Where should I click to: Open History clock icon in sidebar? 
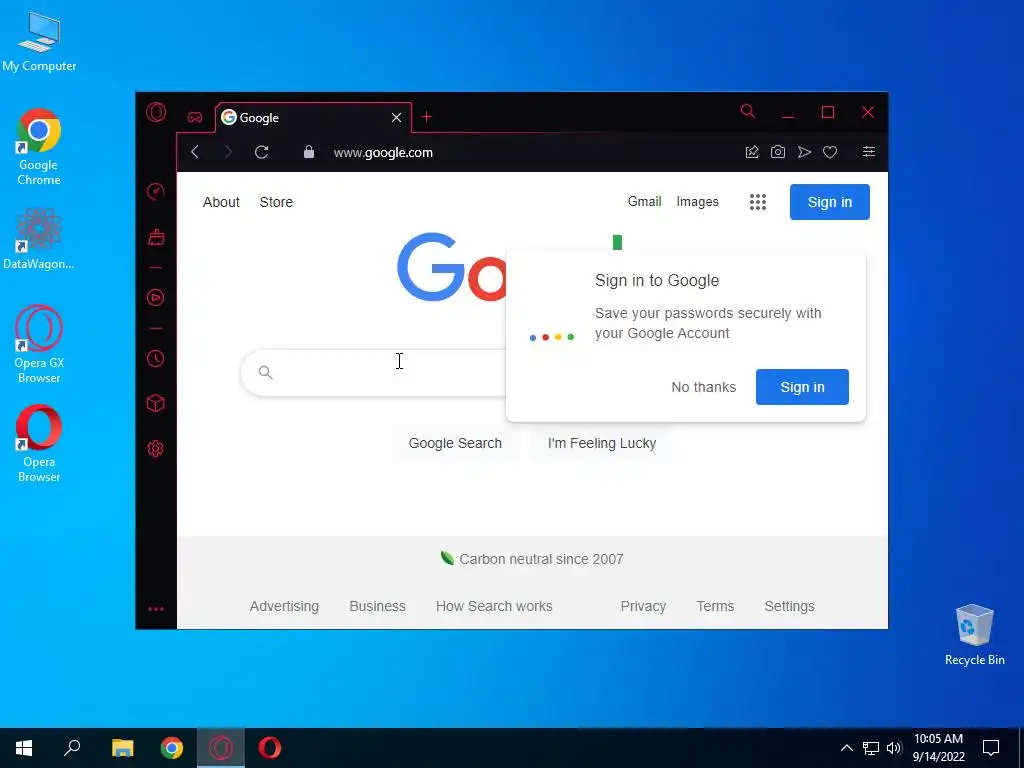coord(155,359)
